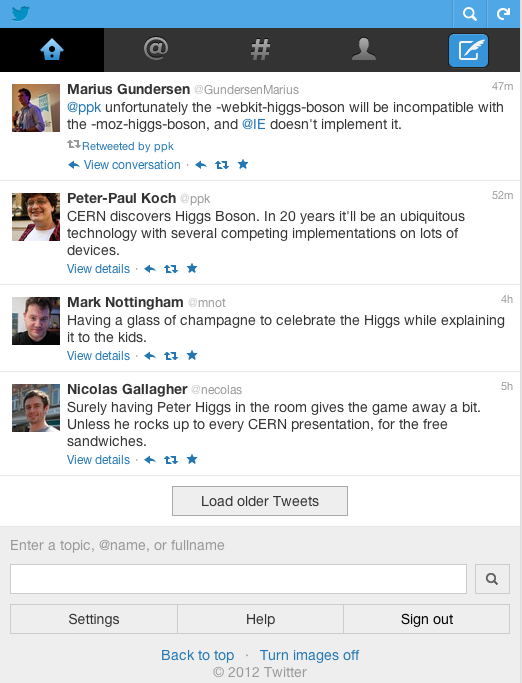Select the Home tab
522x683 pixels.
pos(52,49)
